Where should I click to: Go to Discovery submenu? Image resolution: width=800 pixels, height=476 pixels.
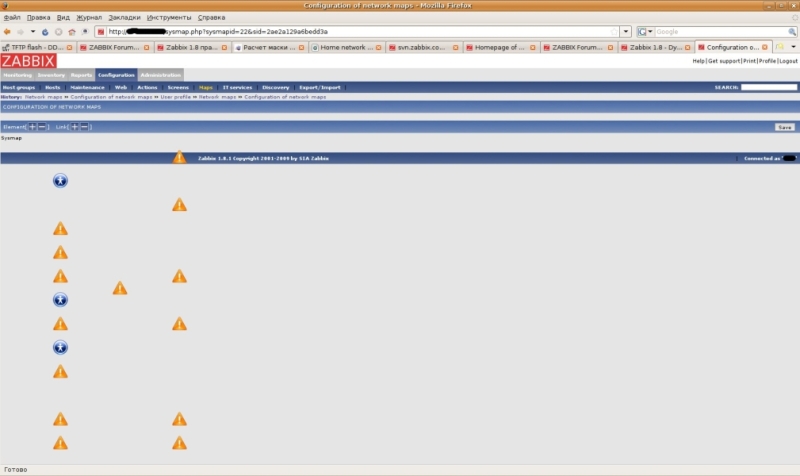276,87
